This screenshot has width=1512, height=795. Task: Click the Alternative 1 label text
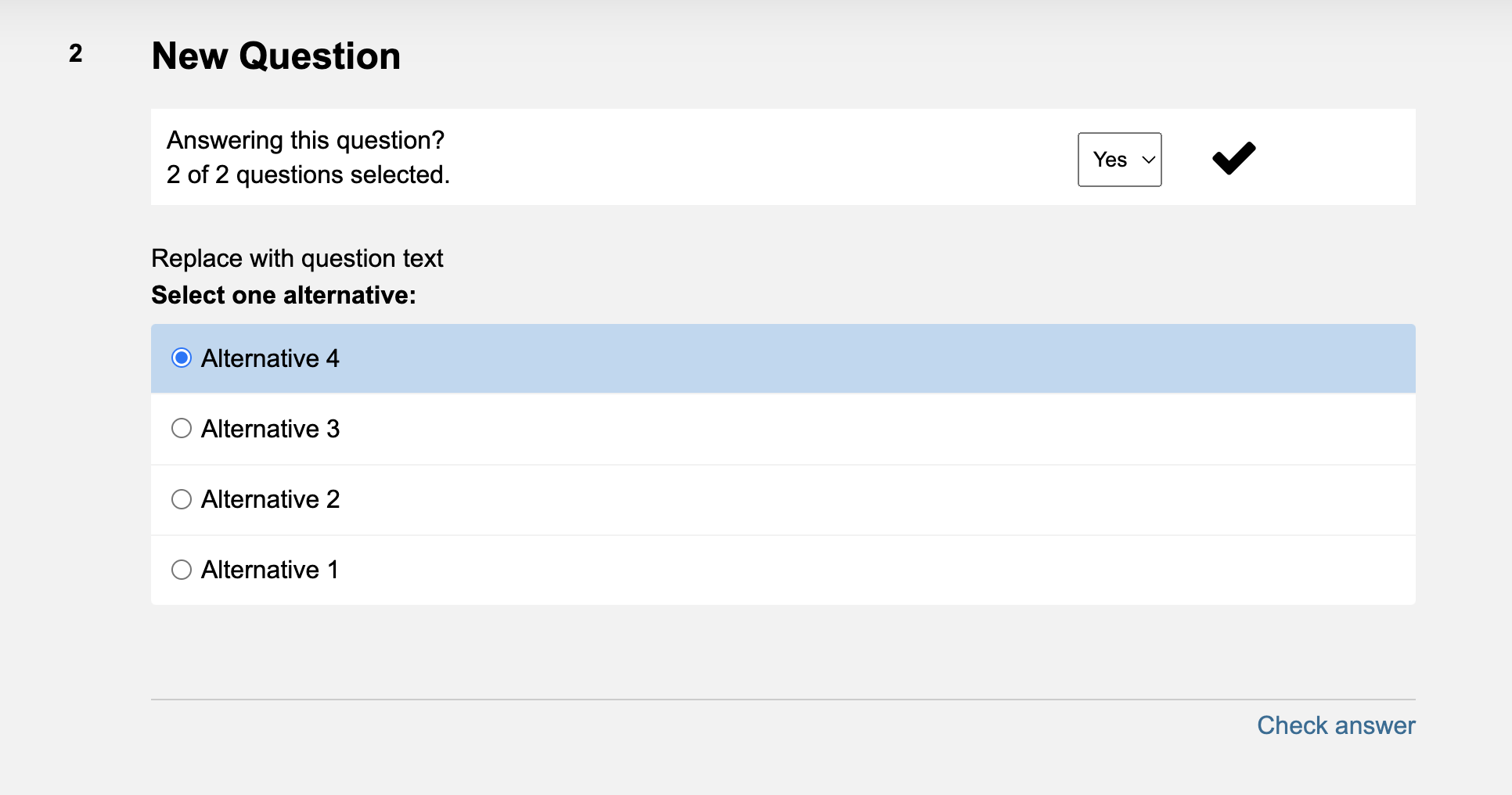[270, 570]
